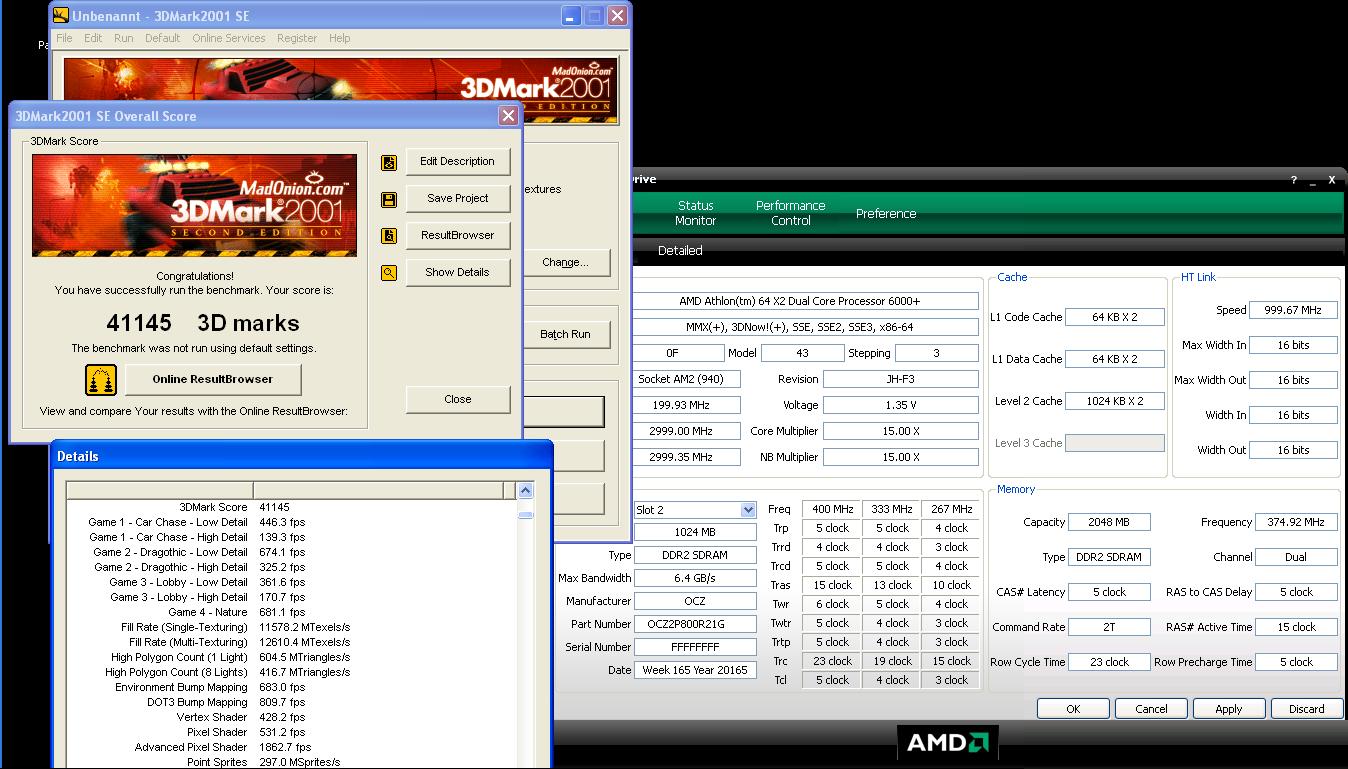
Task: Select the Detailed sub-tab
Action: pos(680,251)
